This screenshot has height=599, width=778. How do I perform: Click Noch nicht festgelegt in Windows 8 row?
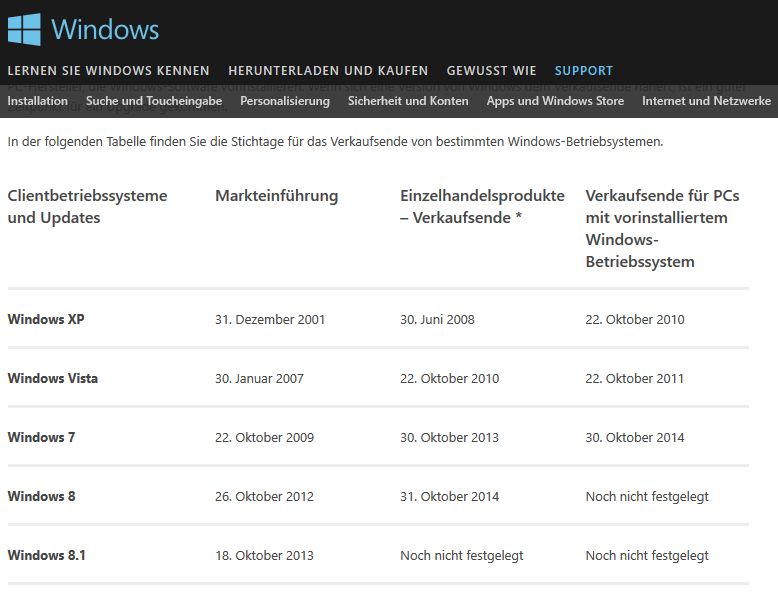click(x=647, y=497)
